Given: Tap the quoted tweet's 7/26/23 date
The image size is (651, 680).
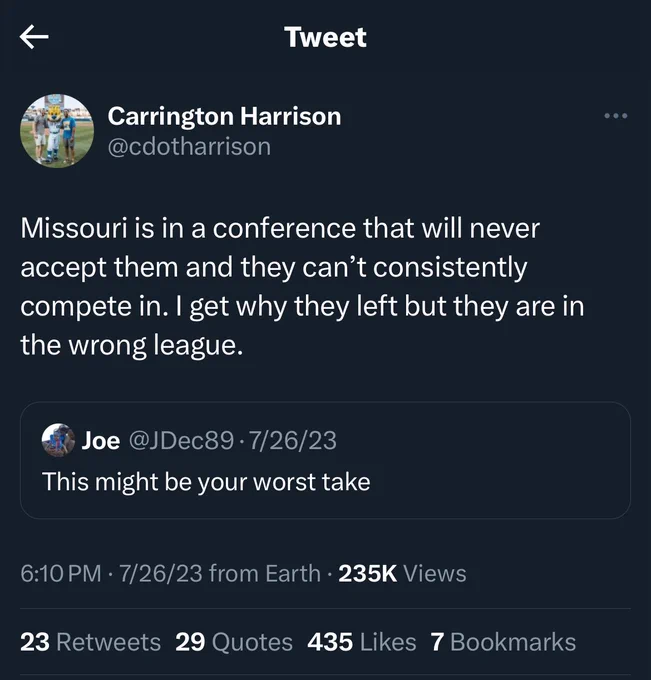Looking at the screenshot, I should pyautogui.click(x=292, y=441).
